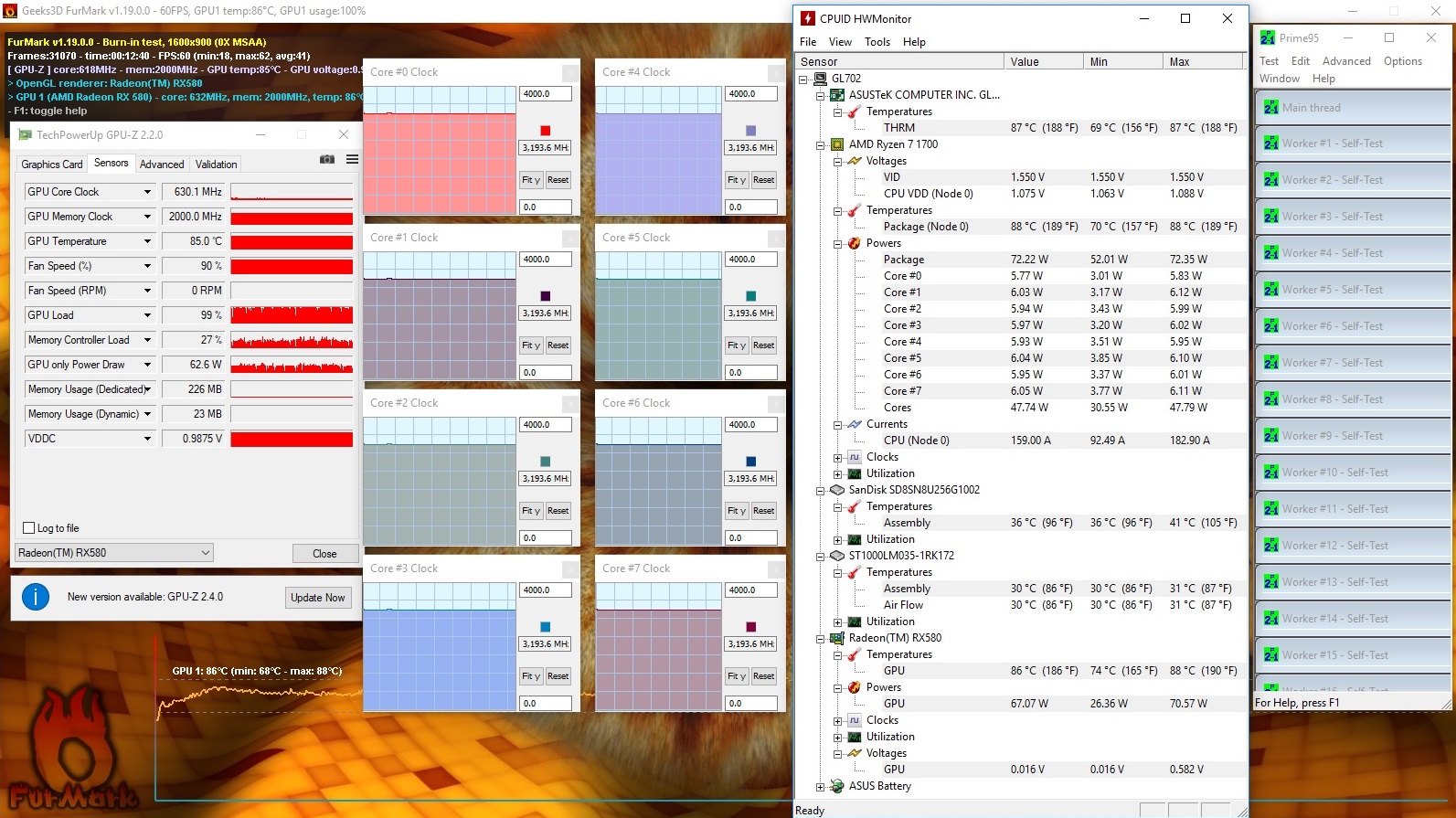The width and height of the screenshot is (1456, 818).
Task: Open the Fan Speed (%) dropdown
Action: pyautogui.click(x=147, y=266)
